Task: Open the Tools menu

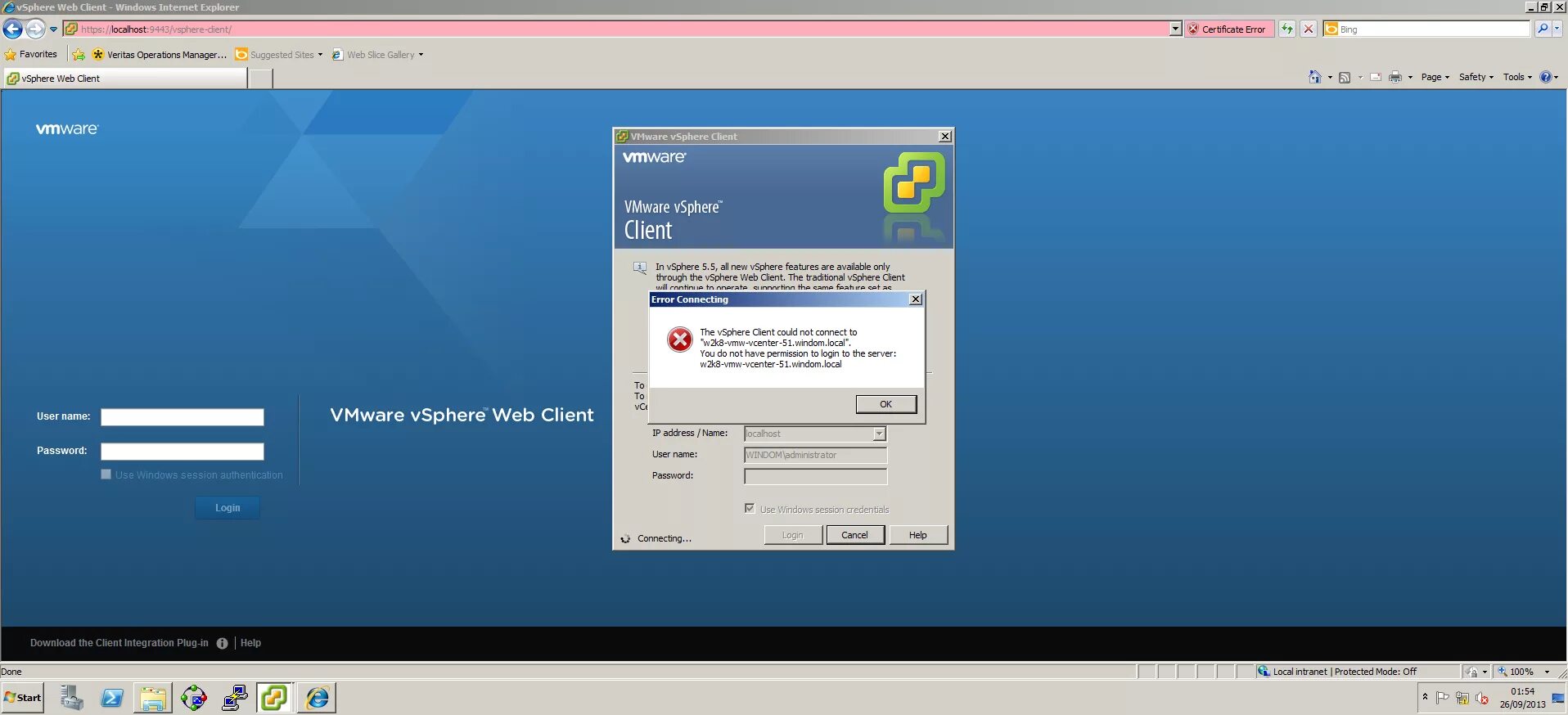Action: pyautogui.click(x=1517, y=77)
